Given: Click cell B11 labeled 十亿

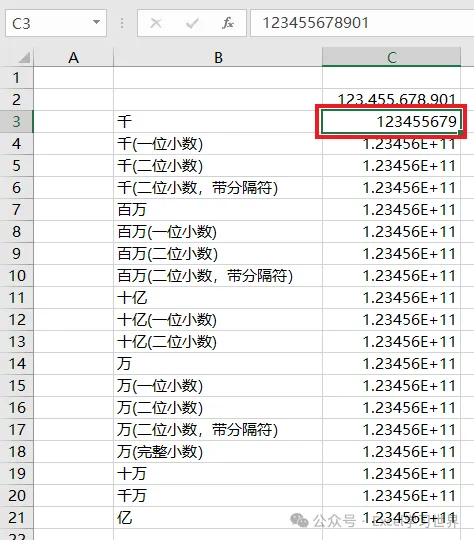Looking at the screenshot, I should (x=218, y=298).
